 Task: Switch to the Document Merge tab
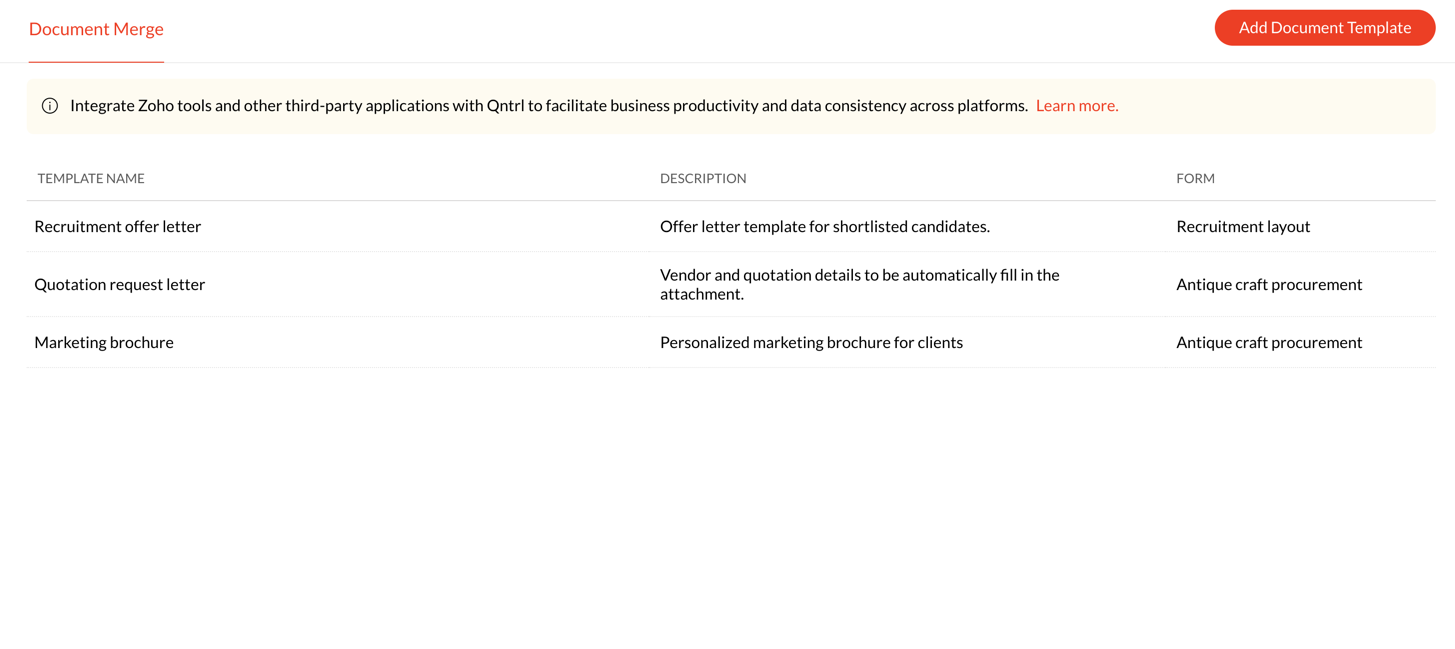pyautogui.click(x=96, y=29)
